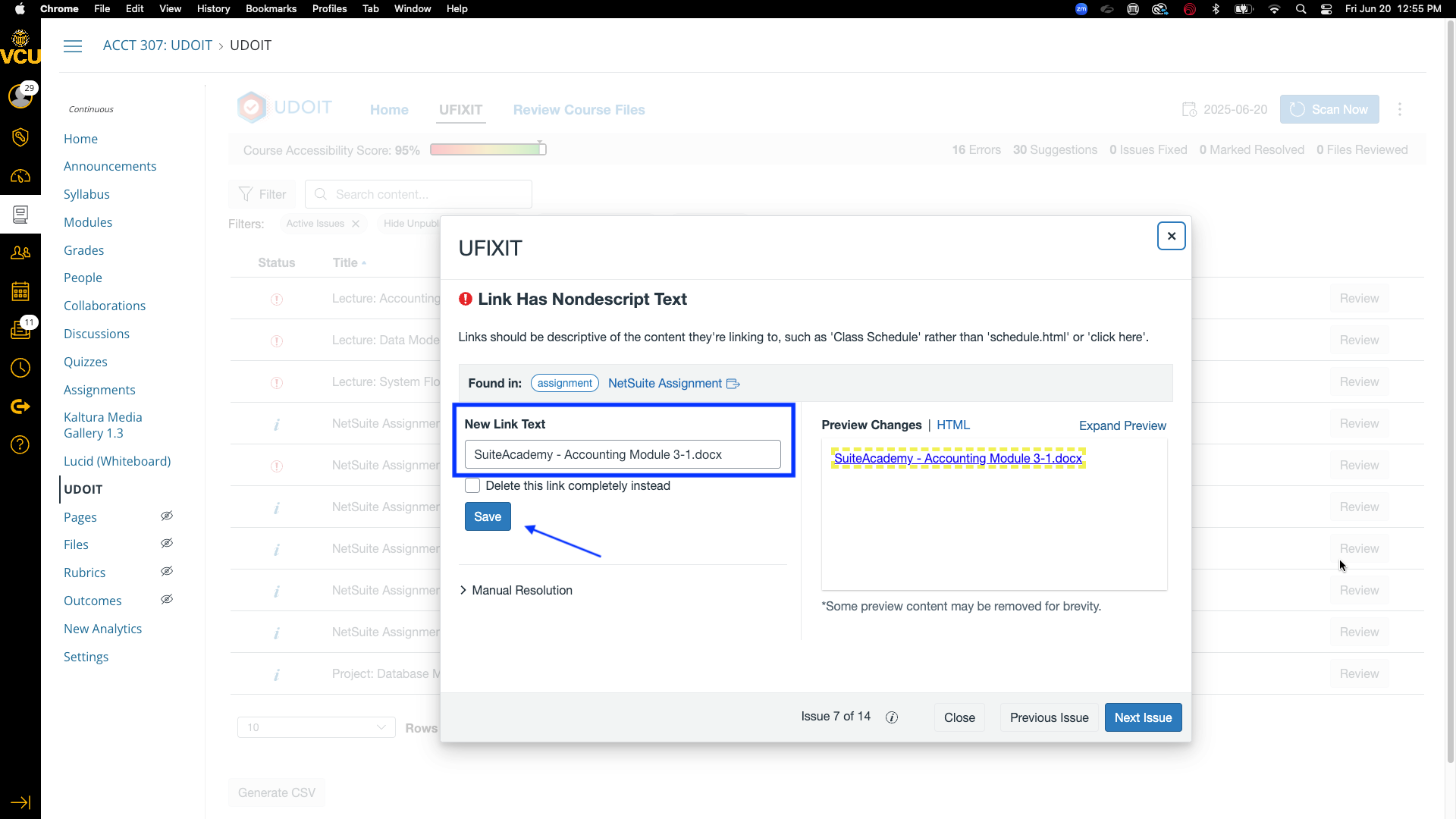
Task: Toggle visibility eye icon for Outcomes
Action: 167,599
